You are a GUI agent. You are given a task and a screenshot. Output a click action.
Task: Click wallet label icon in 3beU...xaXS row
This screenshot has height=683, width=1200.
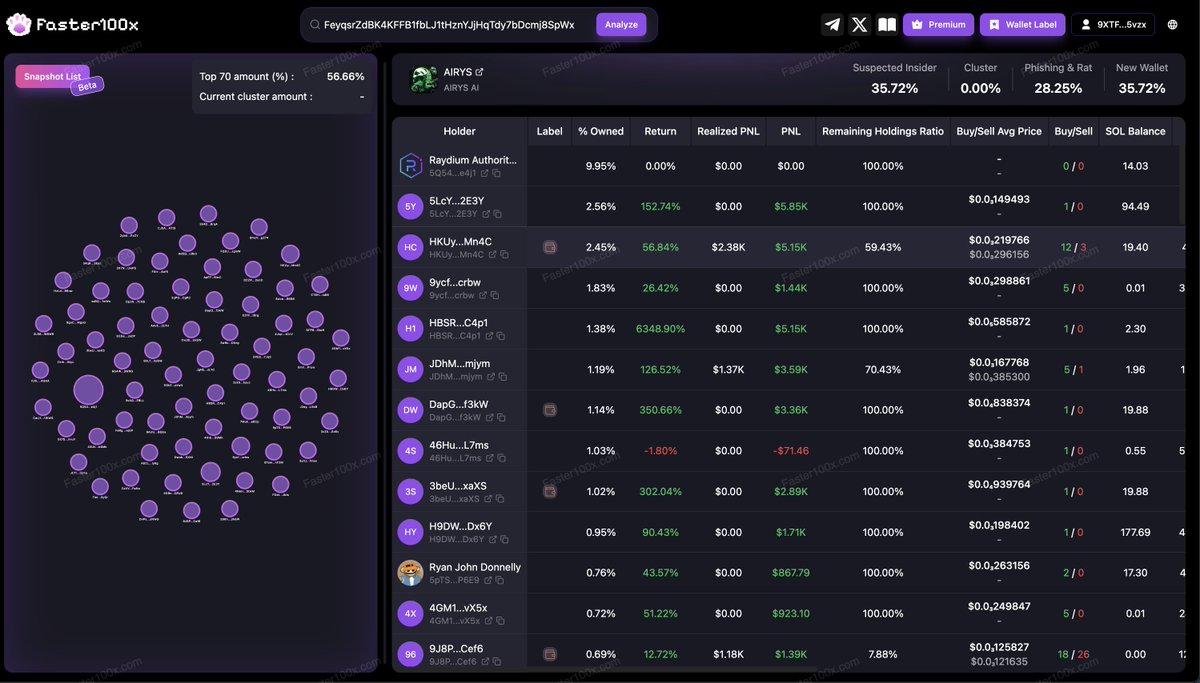point(549,491)
